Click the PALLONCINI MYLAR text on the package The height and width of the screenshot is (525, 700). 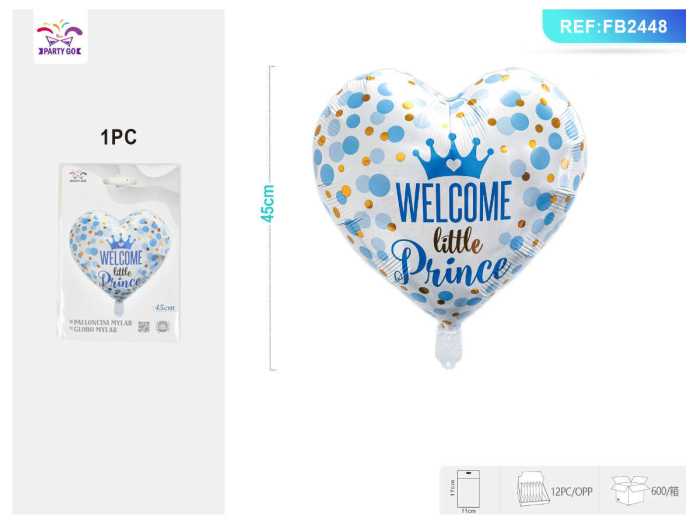101,322
